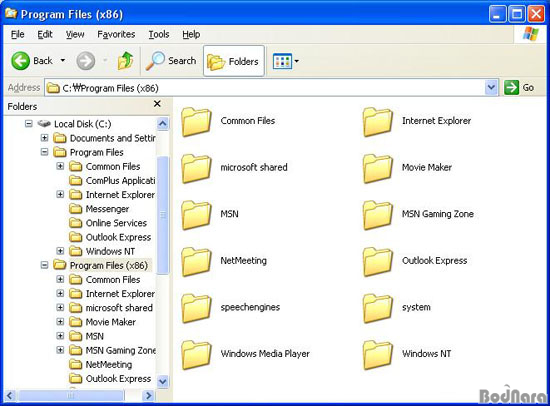Close the Folders side pane

click(x=157, y=104)
